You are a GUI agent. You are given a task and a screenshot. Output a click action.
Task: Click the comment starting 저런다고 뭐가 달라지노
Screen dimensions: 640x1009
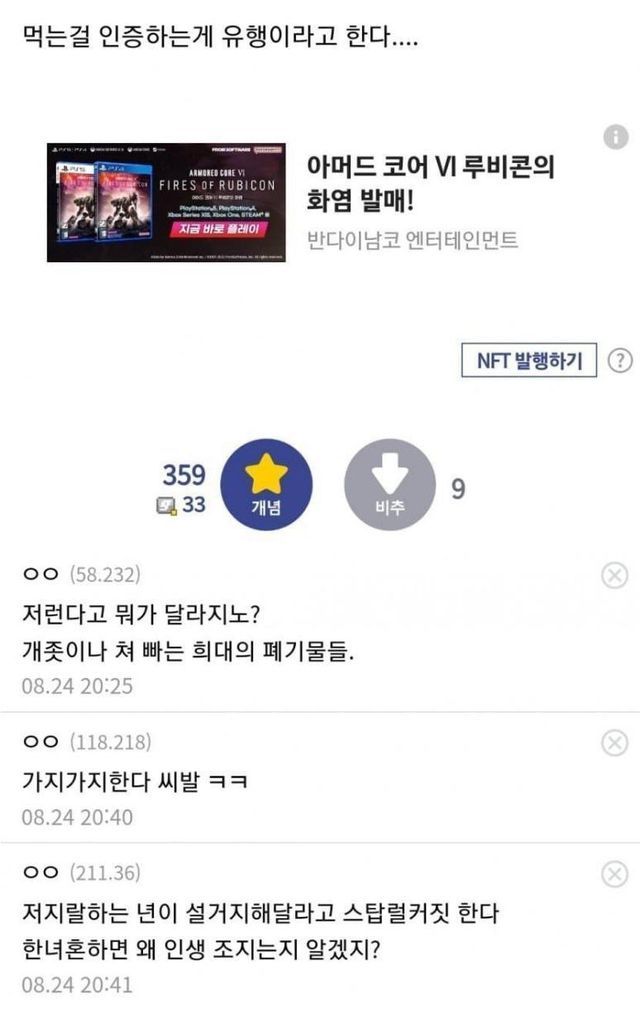pos(188,633)
